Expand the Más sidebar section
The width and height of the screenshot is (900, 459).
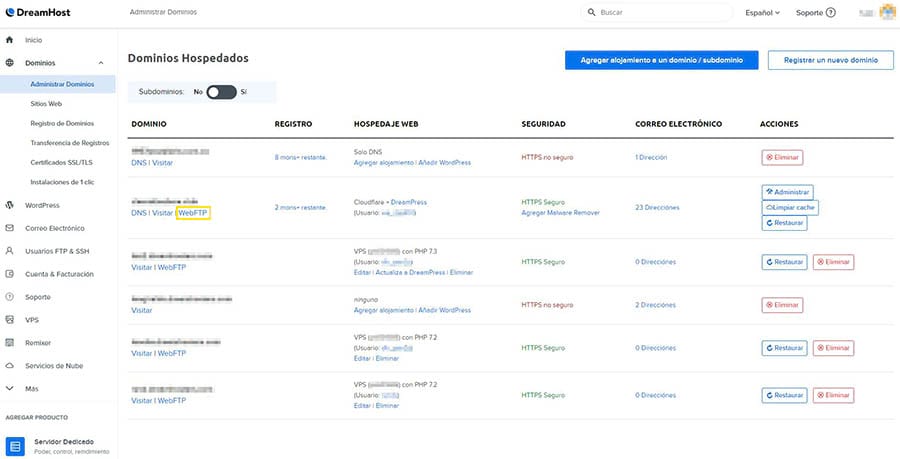(10, 388)
